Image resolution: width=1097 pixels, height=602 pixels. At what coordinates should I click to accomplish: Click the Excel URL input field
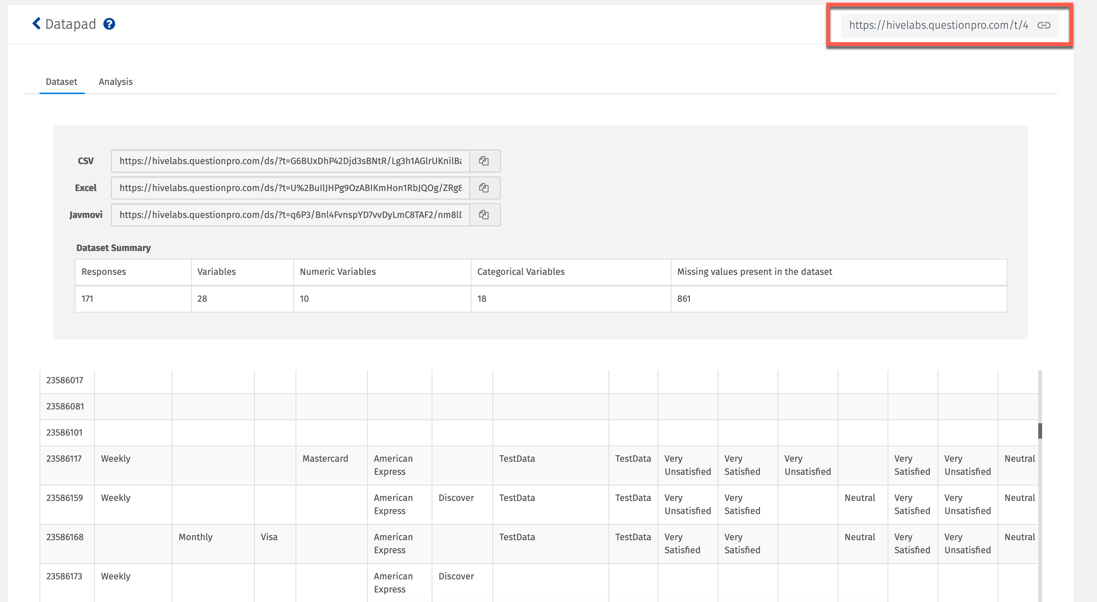[290, 188]
